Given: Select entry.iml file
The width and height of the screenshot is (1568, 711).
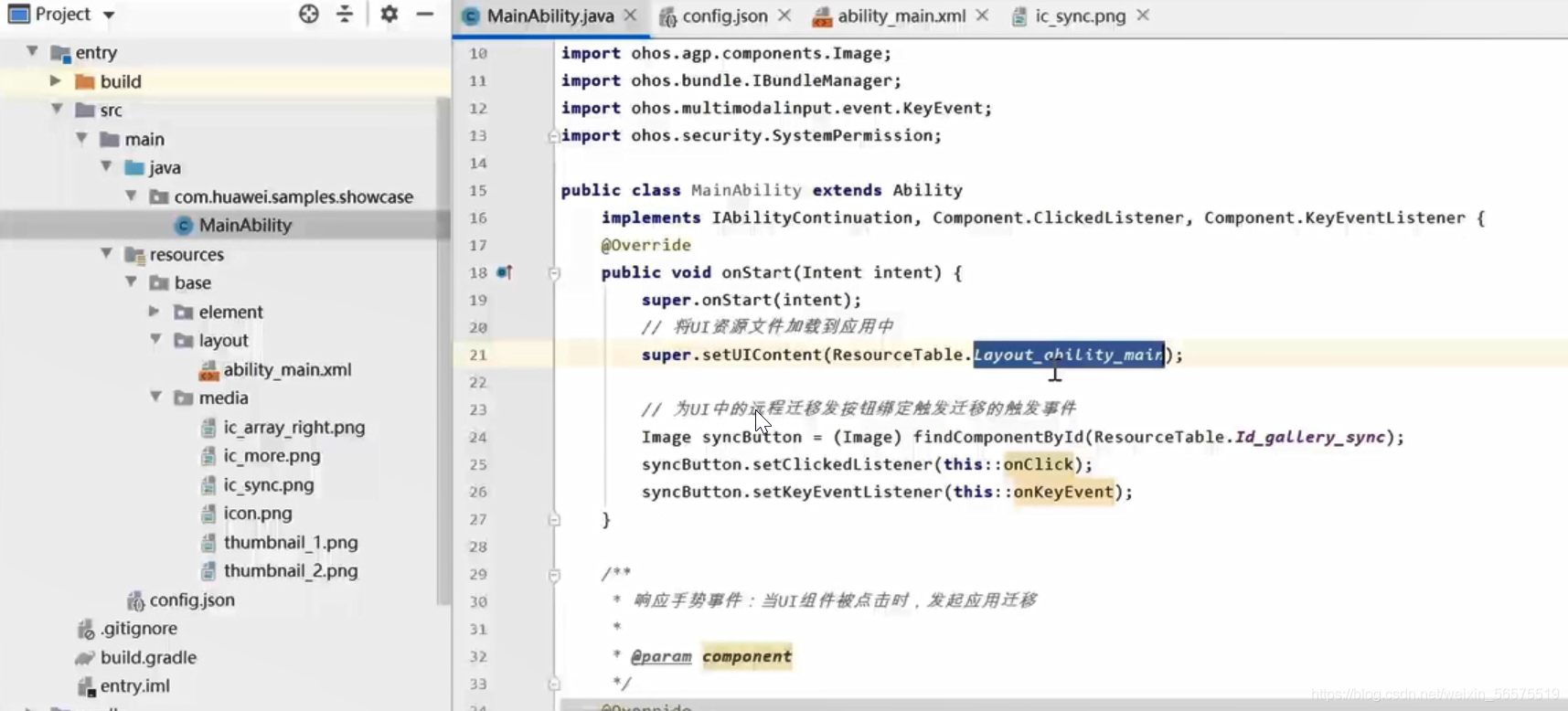Looking at the screenshot, I should pyautogui.click(x=134, y=685).
